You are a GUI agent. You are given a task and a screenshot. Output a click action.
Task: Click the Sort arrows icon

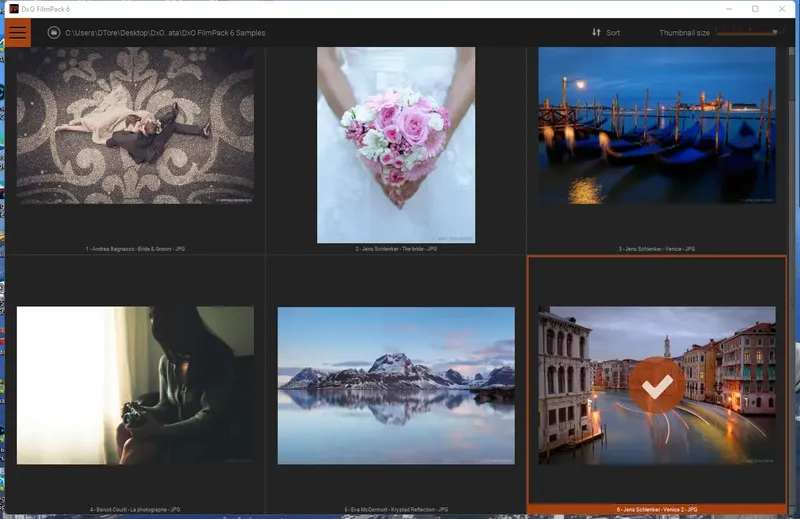click(596, 33)
